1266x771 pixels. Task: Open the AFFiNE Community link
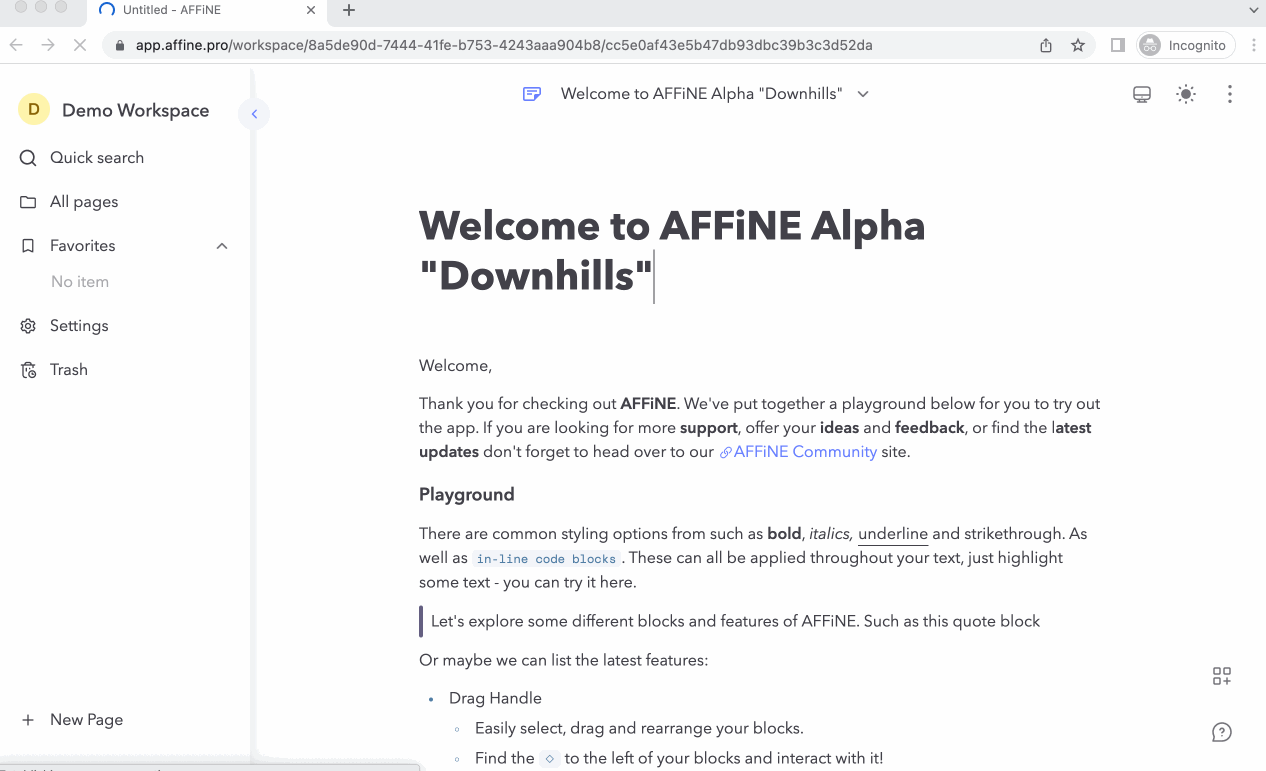[x=798, y=452]
